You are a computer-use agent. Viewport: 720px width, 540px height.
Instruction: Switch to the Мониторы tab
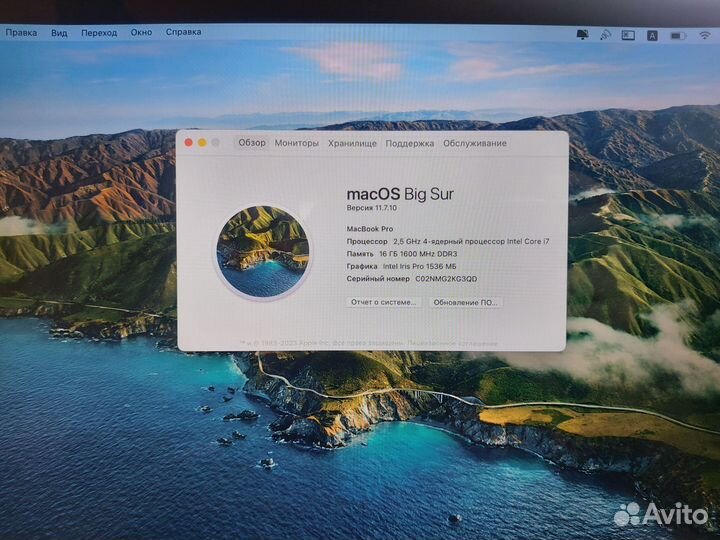[297, 143]
